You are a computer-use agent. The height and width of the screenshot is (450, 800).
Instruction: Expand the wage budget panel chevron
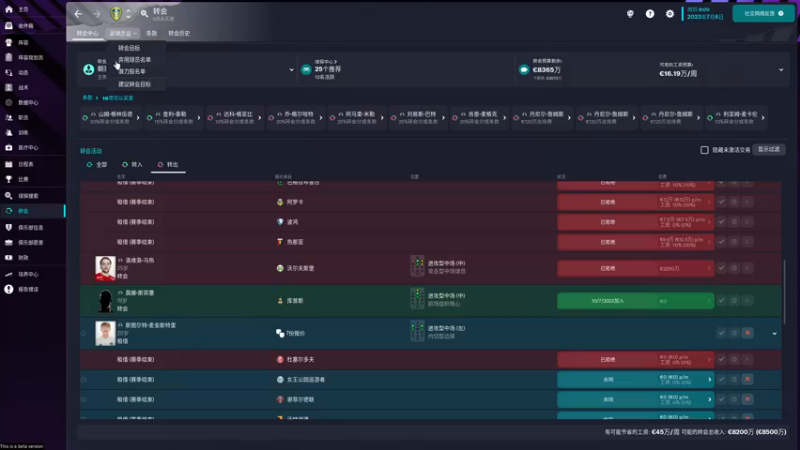(781, 70)
